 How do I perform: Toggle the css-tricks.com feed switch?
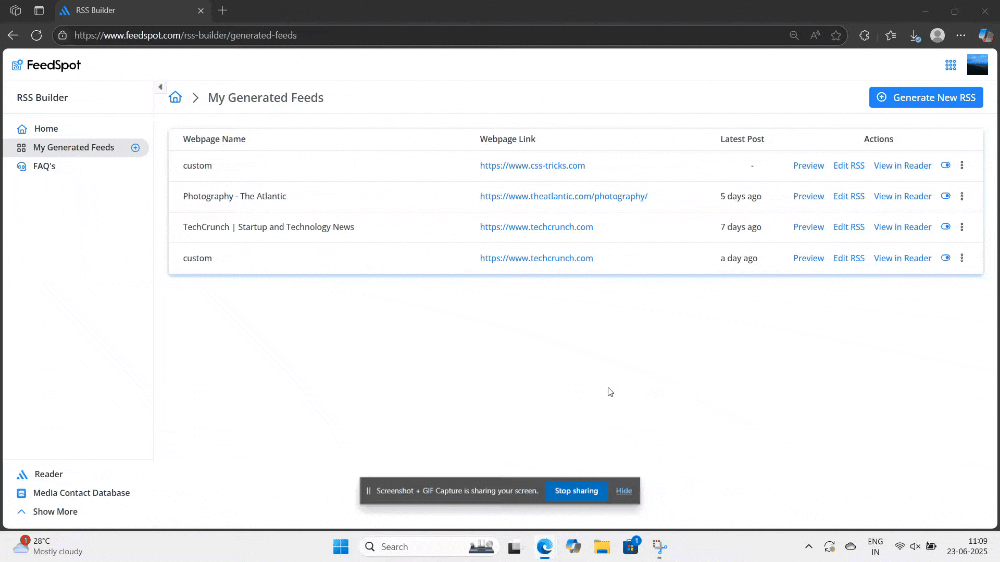click(946, 166)
